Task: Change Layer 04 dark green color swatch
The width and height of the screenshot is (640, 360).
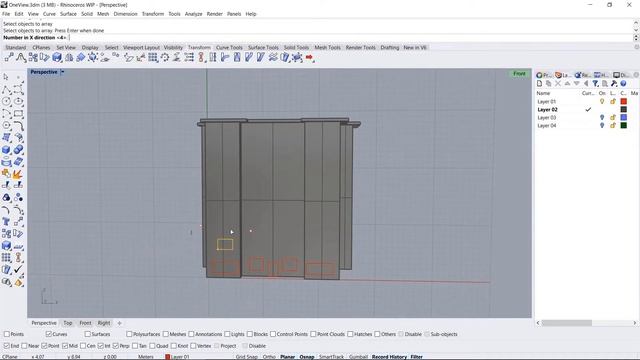Action: point(624,126)
